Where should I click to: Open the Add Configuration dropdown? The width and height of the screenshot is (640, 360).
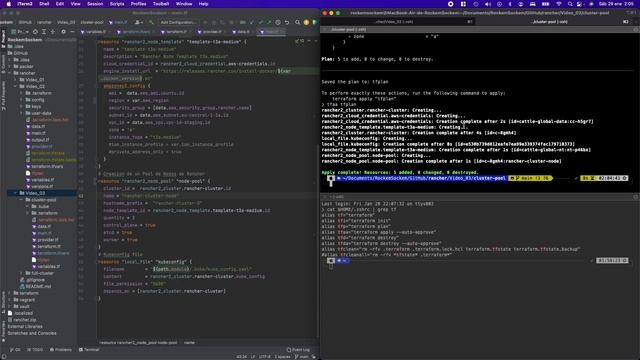[178, 22]
